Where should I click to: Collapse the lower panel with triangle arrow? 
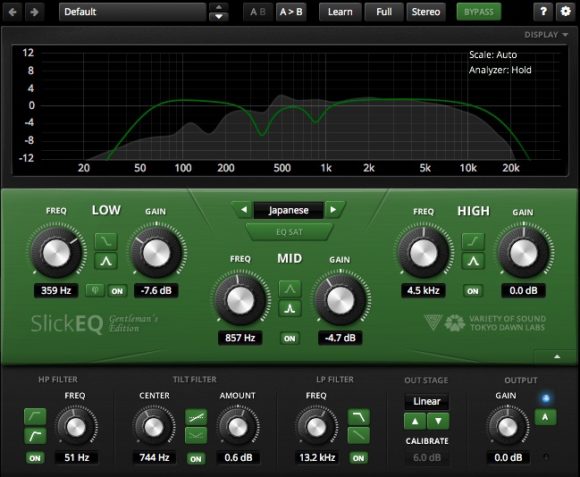[x=557, y=356]
